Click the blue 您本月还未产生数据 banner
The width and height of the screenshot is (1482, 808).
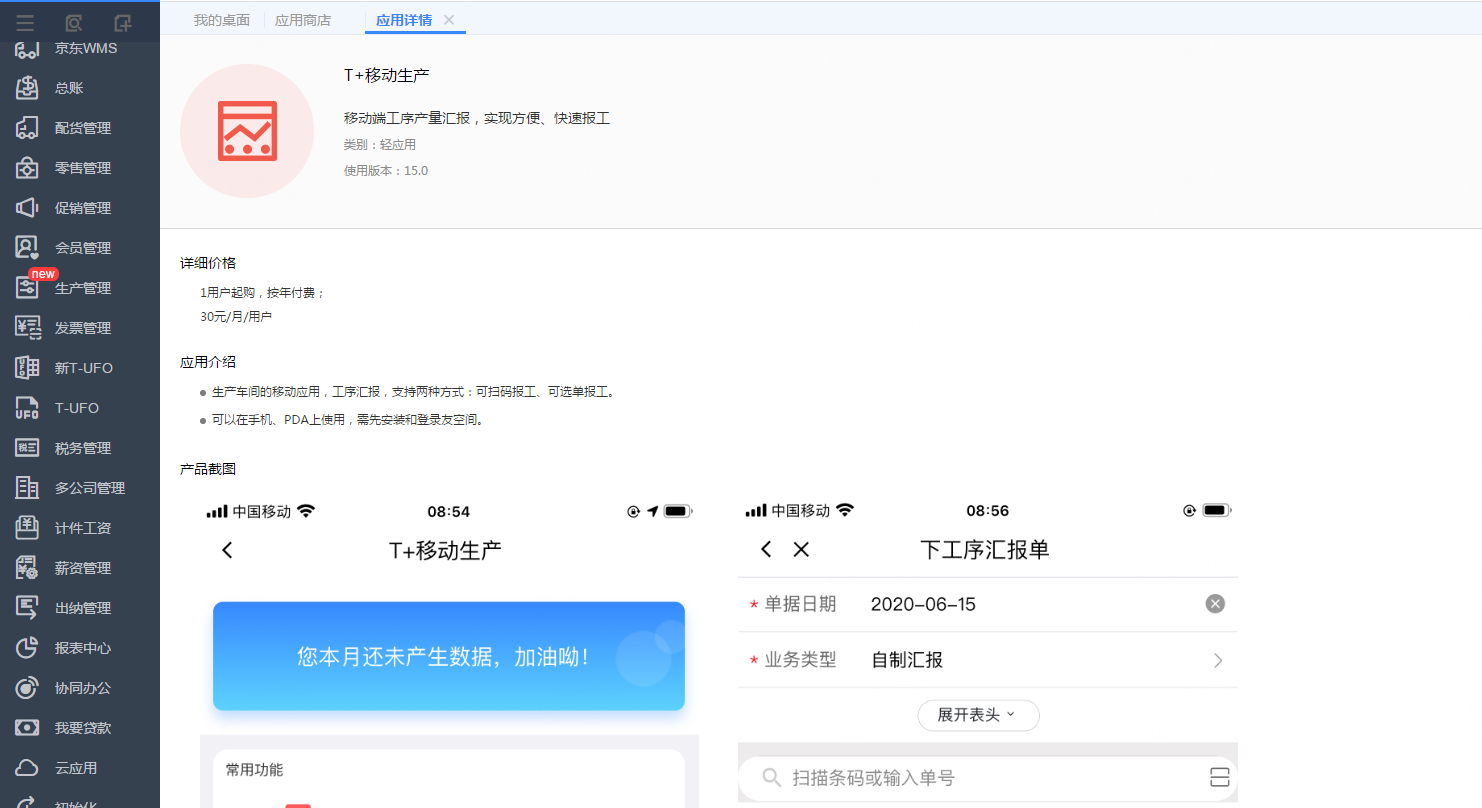[449, 656]
